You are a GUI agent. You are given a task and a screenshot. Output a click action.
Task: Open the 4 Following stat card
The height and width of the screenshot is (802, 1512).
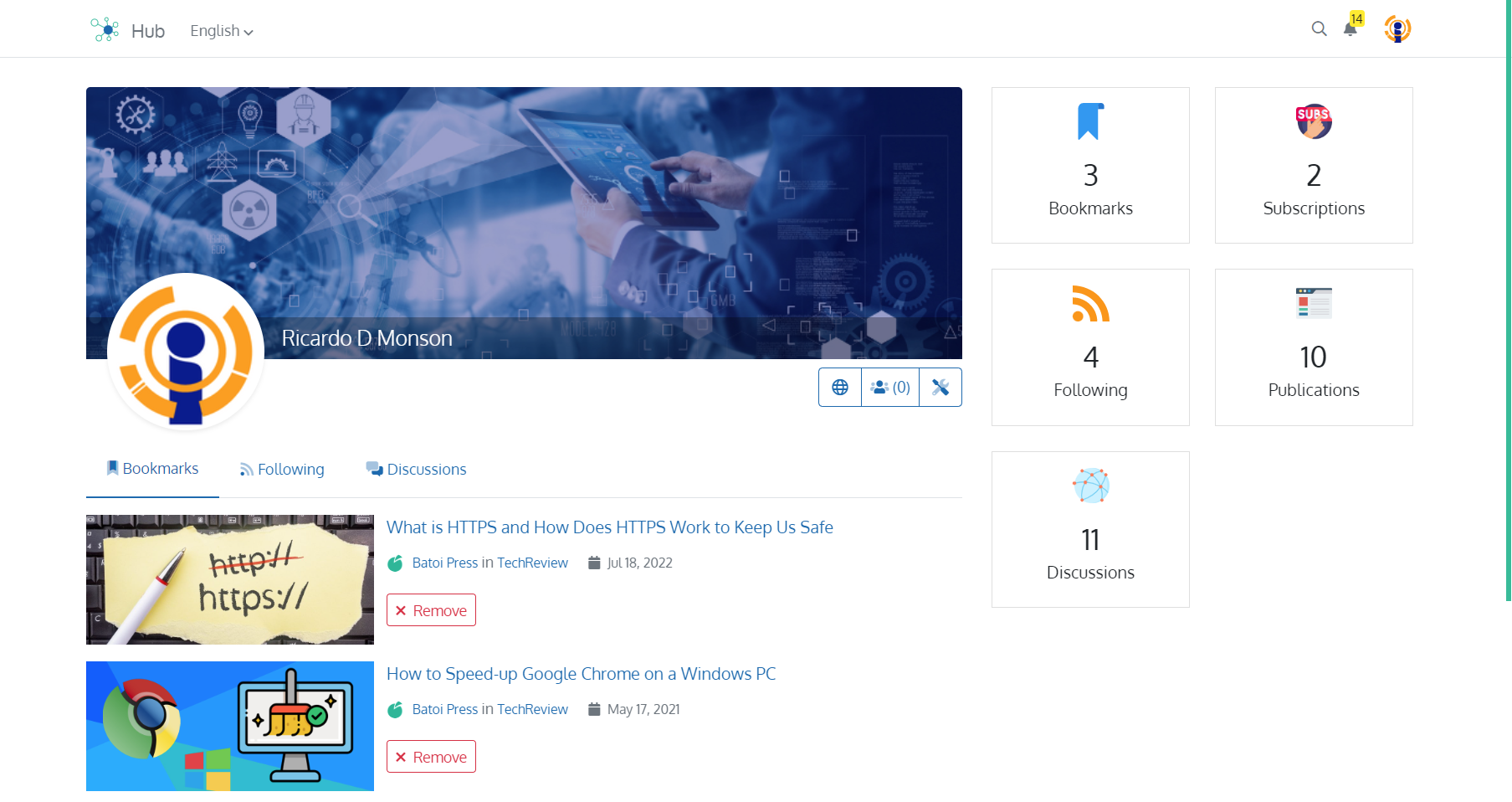[1090, 347]
